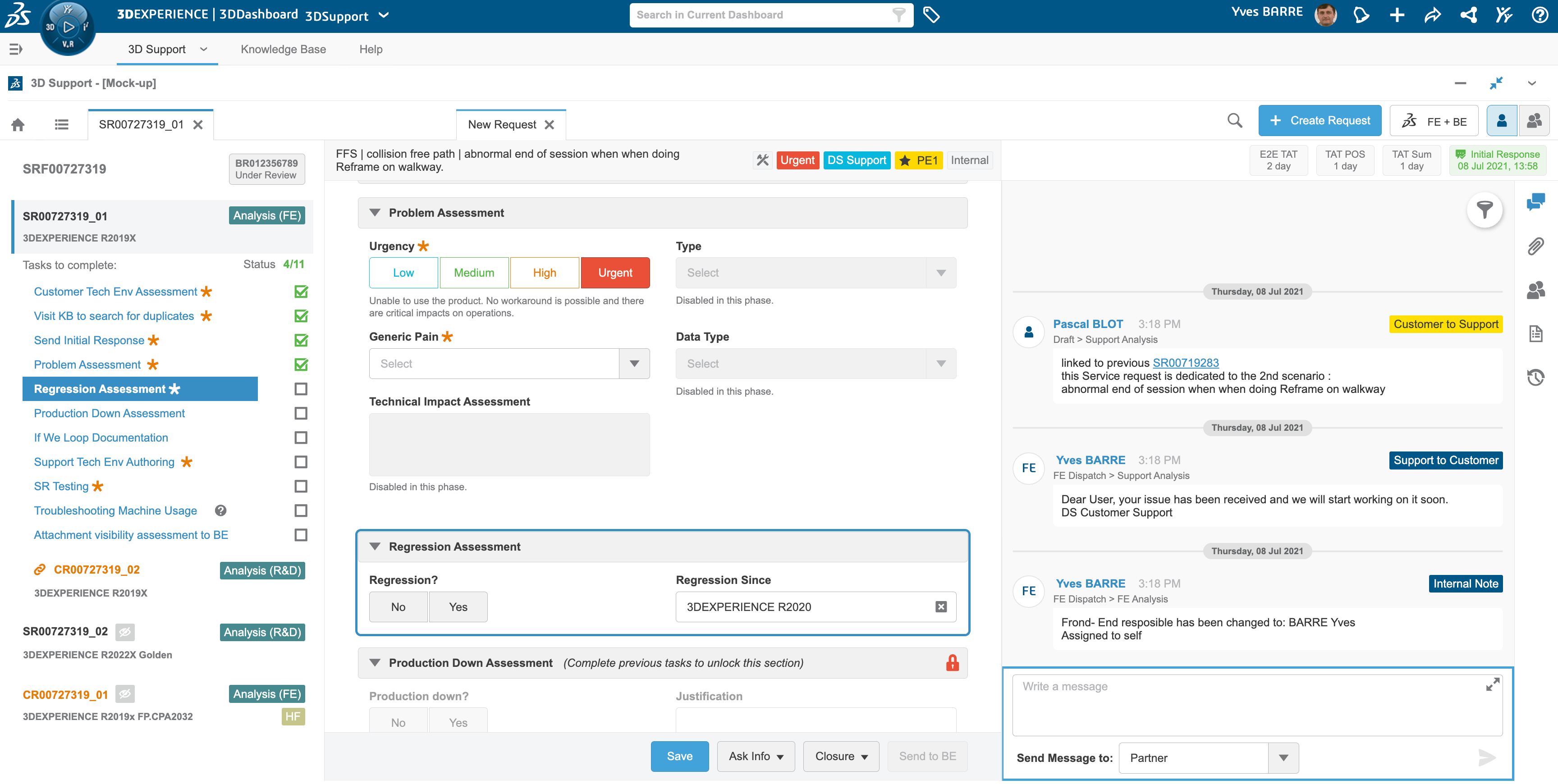Expand the message box to full size
The width and height of the screenshot is (1558, 784).
[1492, 684]
